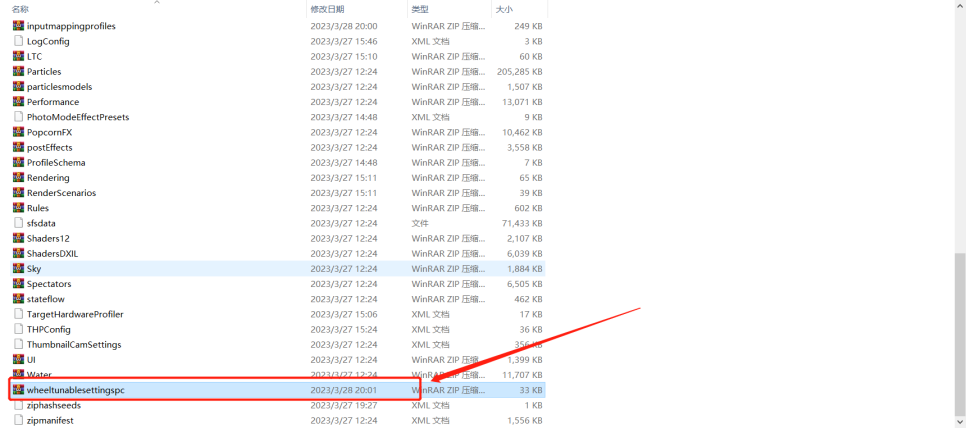This screenshot has height=428, width=966.
Task: Click the Shaders12 archive icon
Action: pos(18,238)
